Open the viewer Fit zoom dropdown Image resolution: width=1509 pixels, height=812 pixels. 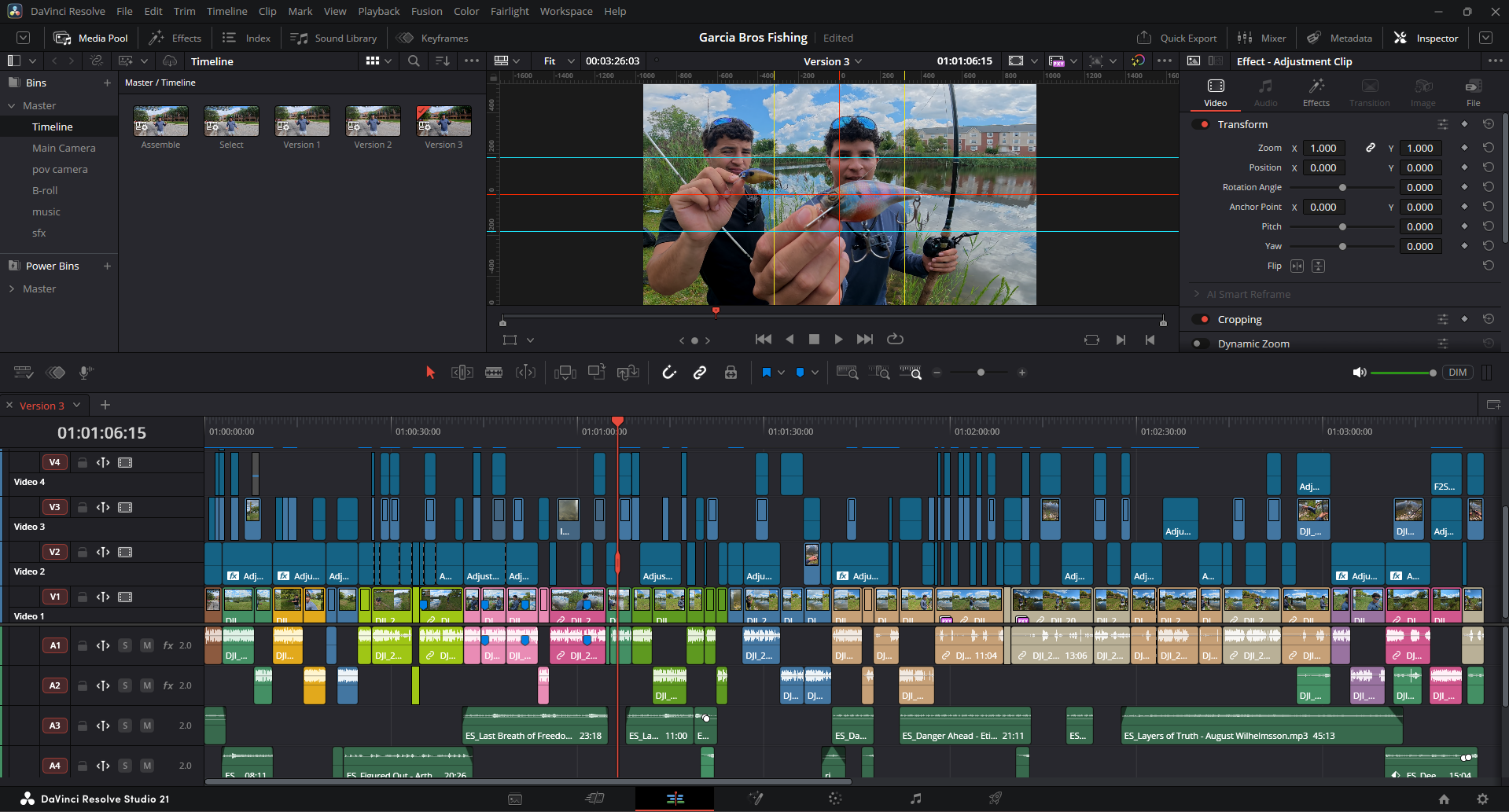(558, 61)
